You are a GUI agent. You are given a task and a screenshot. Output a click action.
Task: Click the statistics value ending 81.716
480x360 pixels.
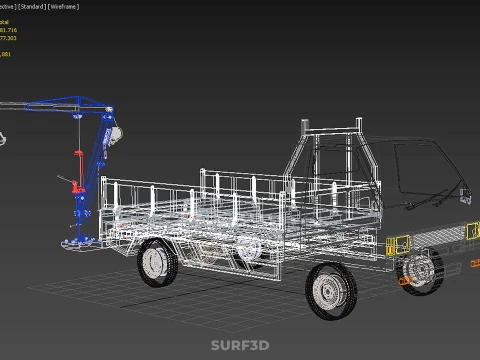coord(8,30)
